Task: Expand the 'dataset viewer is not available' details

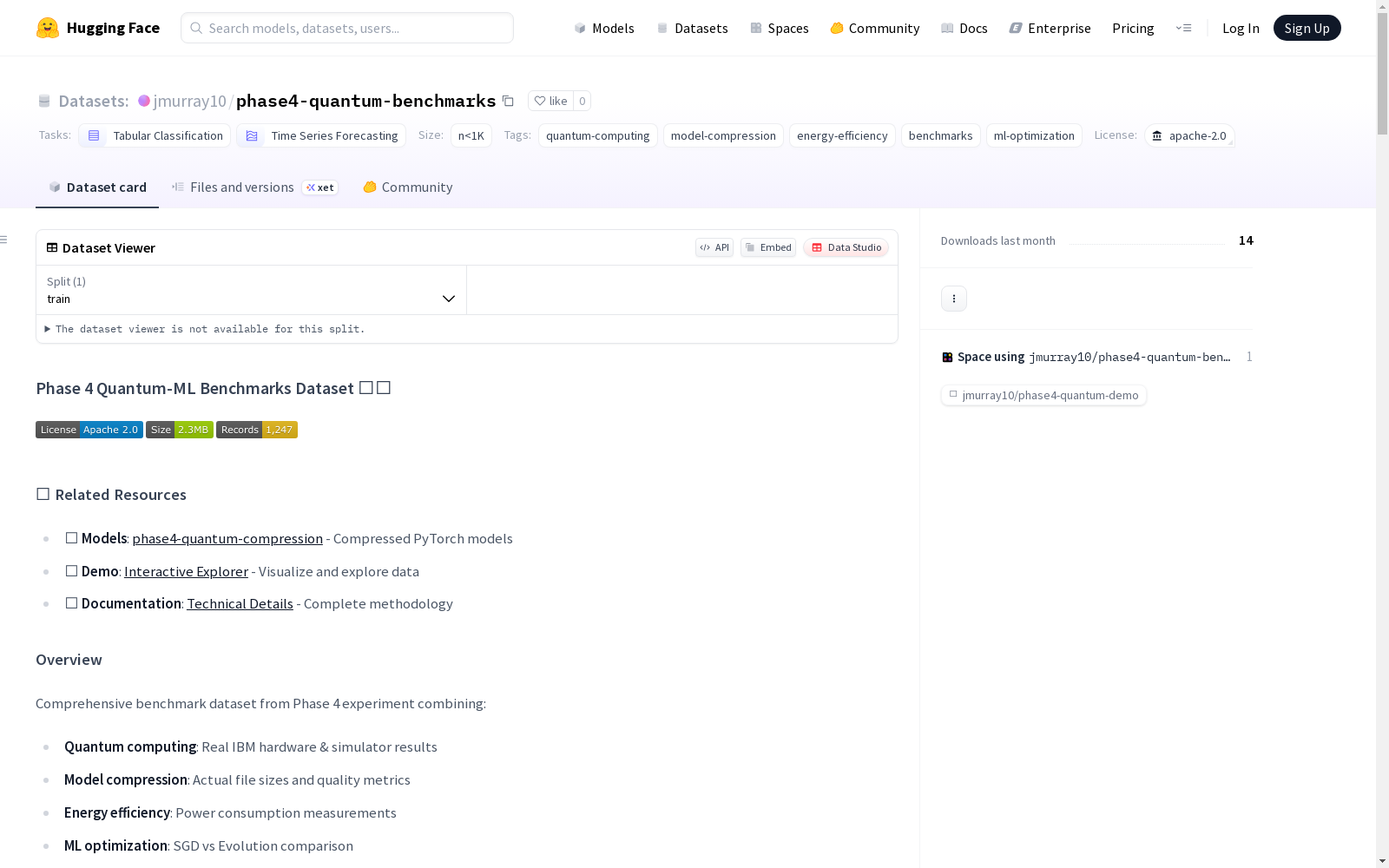Action: point(205,329)
